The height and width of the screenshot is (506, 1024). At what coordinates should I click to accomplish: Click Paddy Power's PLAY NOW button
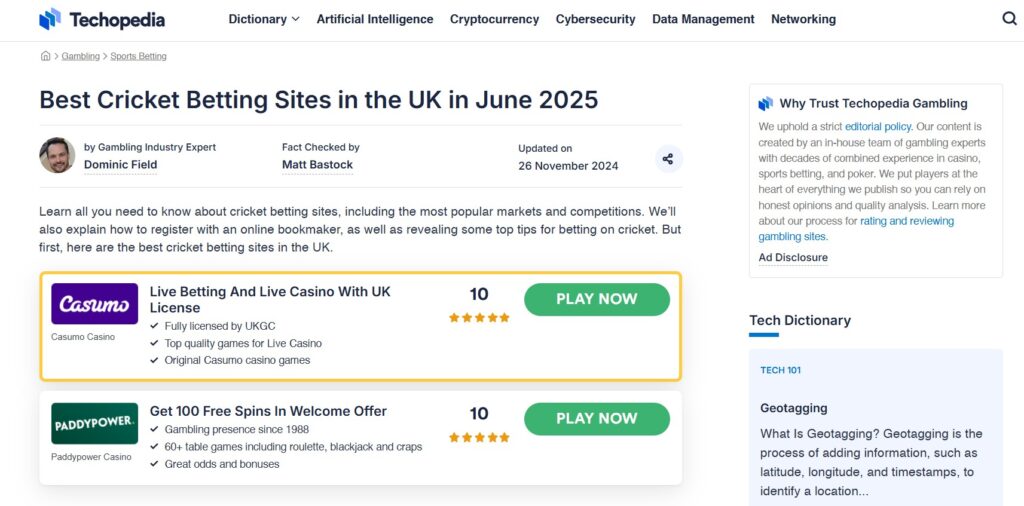(597, 419)
